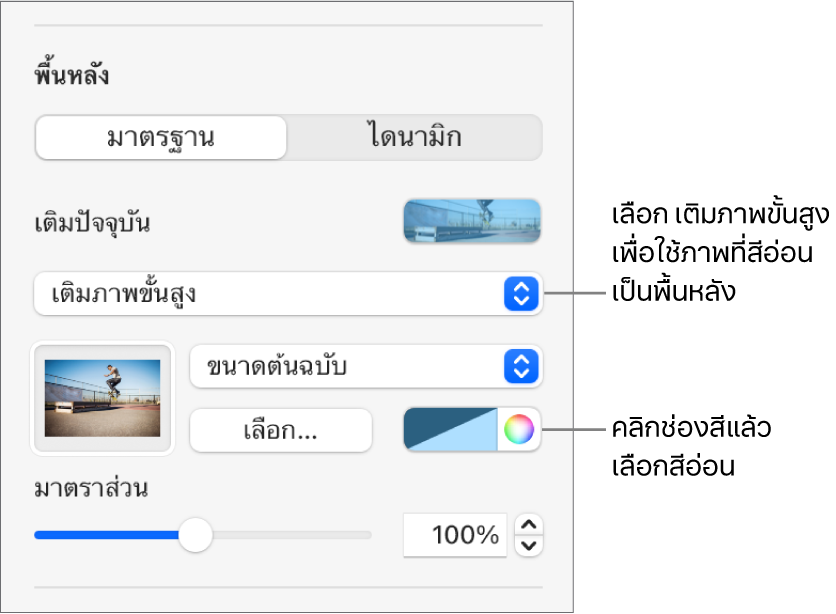Switch to the มาตรฐาน tab
Screen dimensions: 836x614
click(x=161, y=137)
